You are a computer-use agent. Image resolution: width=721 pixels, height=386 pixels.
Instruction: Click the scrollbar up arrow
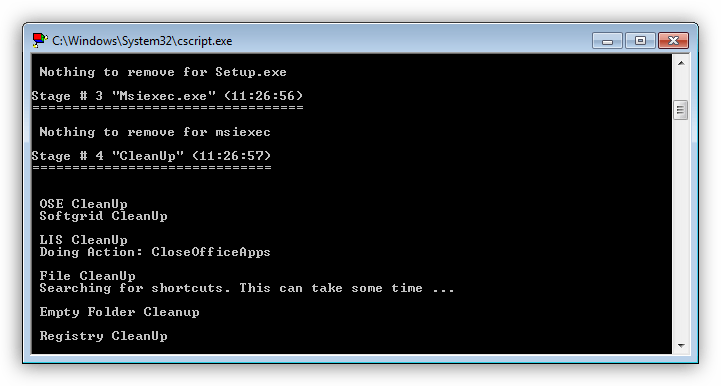(x=681, y=63)
